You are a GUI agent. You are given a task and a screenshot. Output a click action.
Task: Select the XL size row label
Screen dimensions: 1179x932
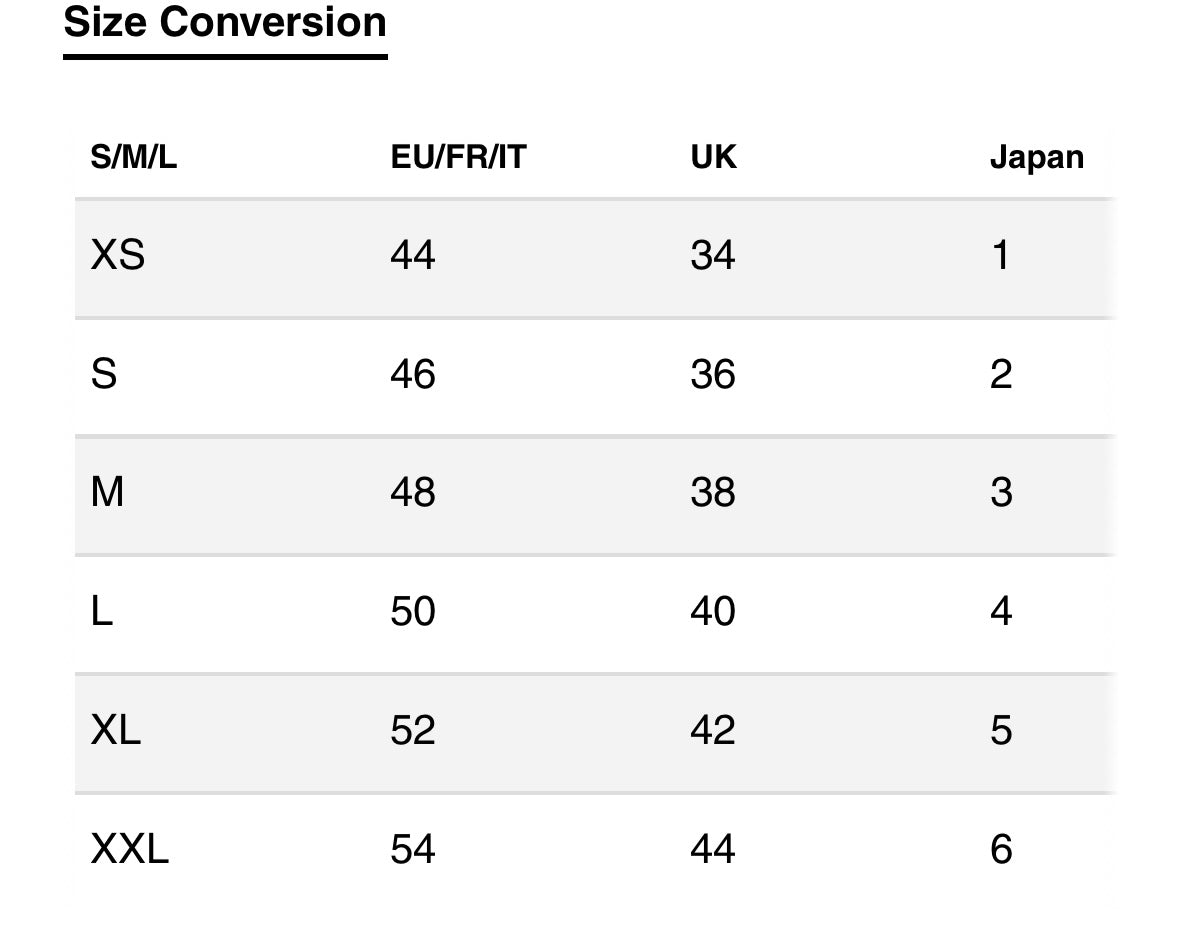pyautogui.click(x=115, y=731)
